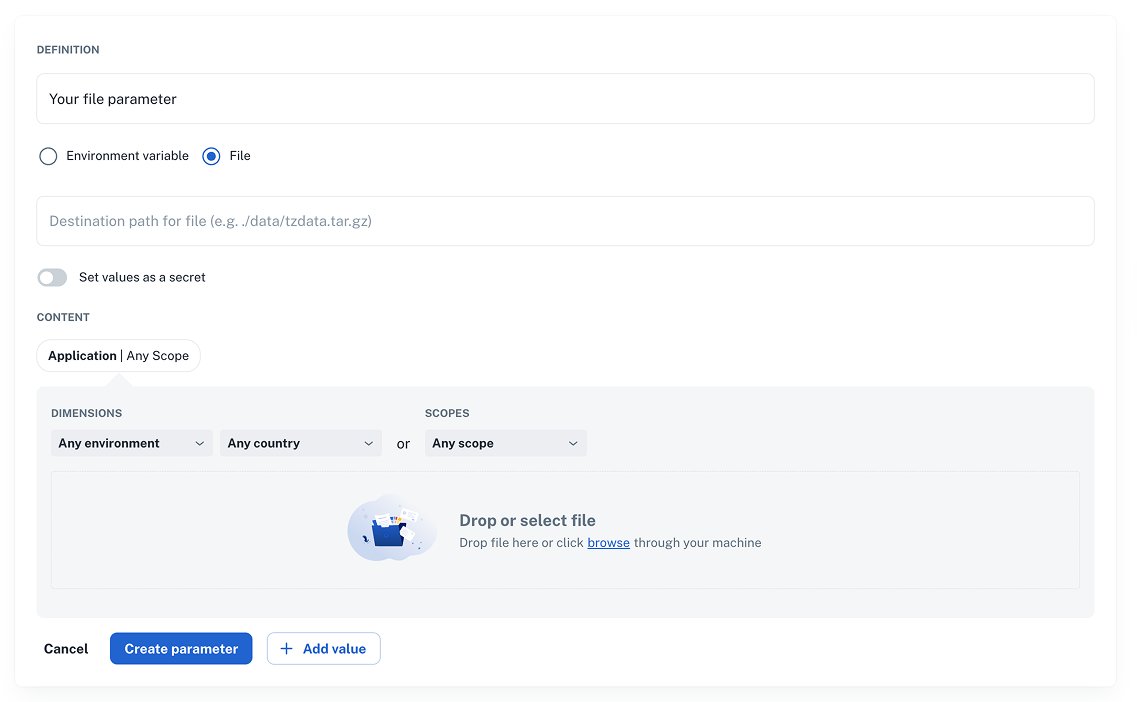This screenshot has width=1137, height=702.
Task: Expand the Any country dropdown
Action: (300, 443)
